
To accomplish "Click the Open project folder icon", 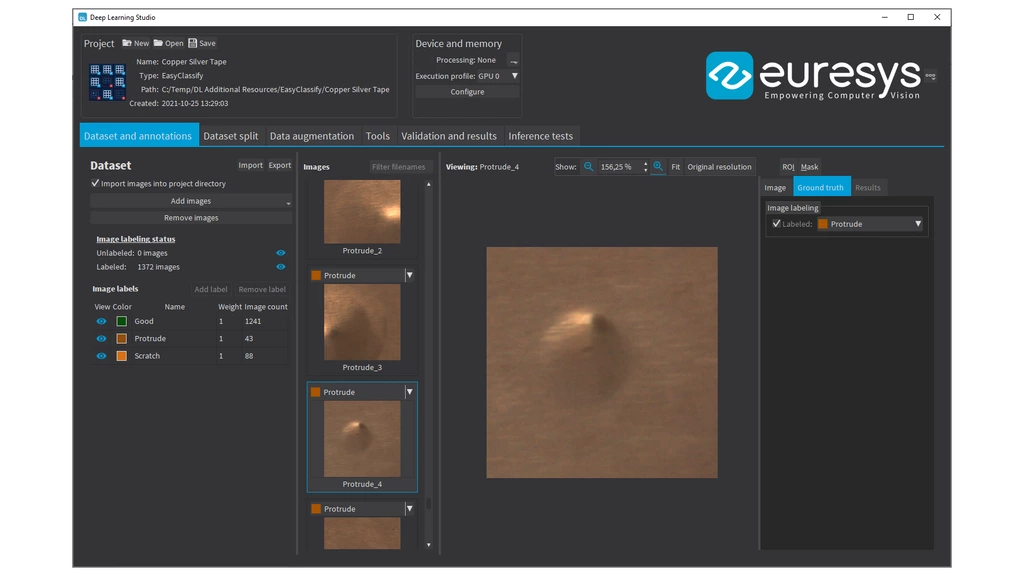I will [157, 42].
